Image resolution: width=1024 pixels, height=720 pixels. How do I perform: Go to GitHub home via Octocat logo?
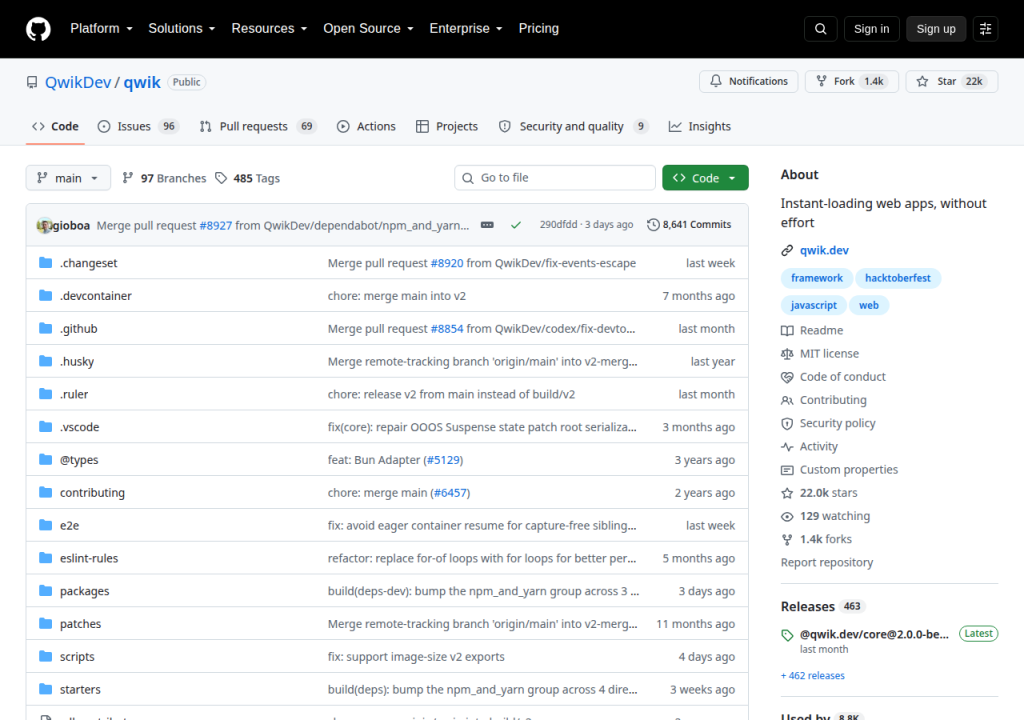(38, 29)
